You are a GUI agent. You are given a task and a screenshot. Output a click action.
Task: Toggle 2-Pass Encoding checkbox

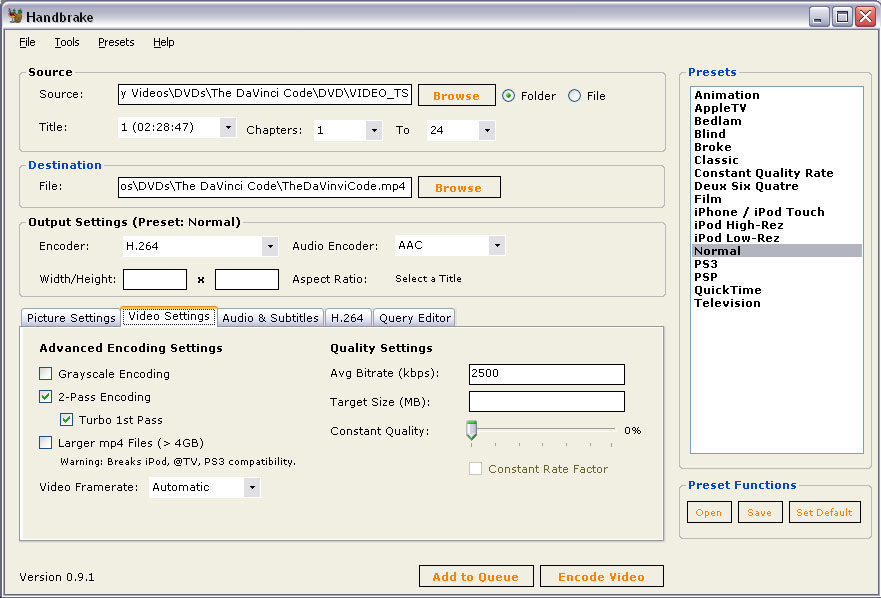(46, 397)
